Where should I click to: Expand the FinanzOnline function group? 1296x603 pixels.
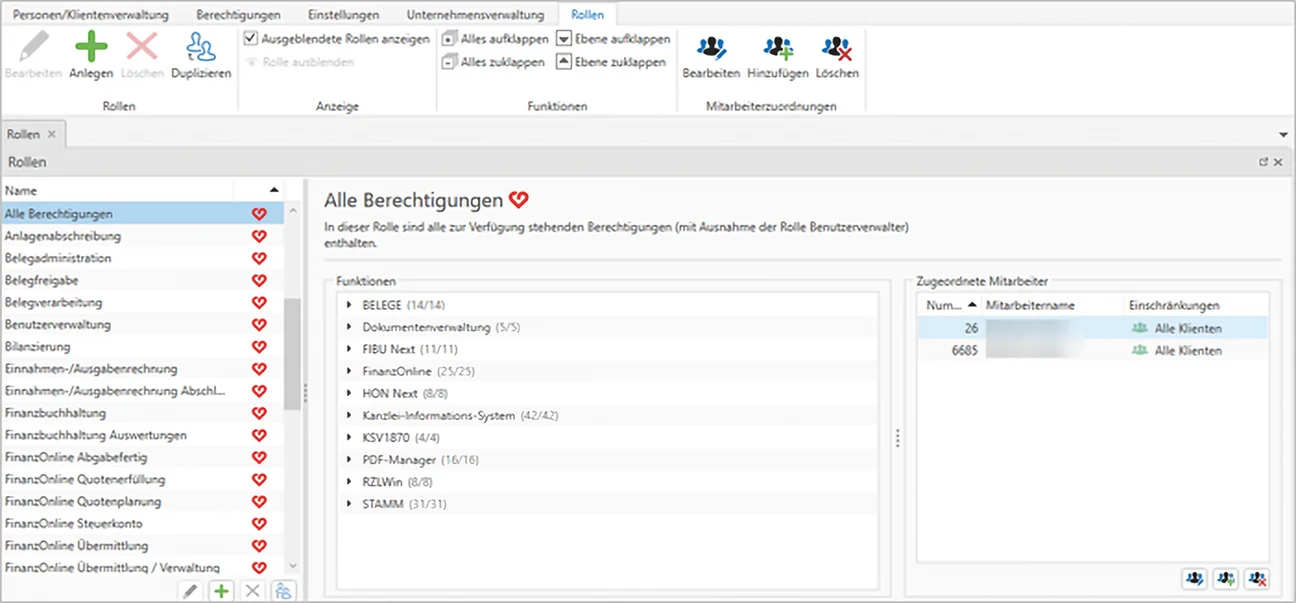pyautogui.click(x=349, y=371)
